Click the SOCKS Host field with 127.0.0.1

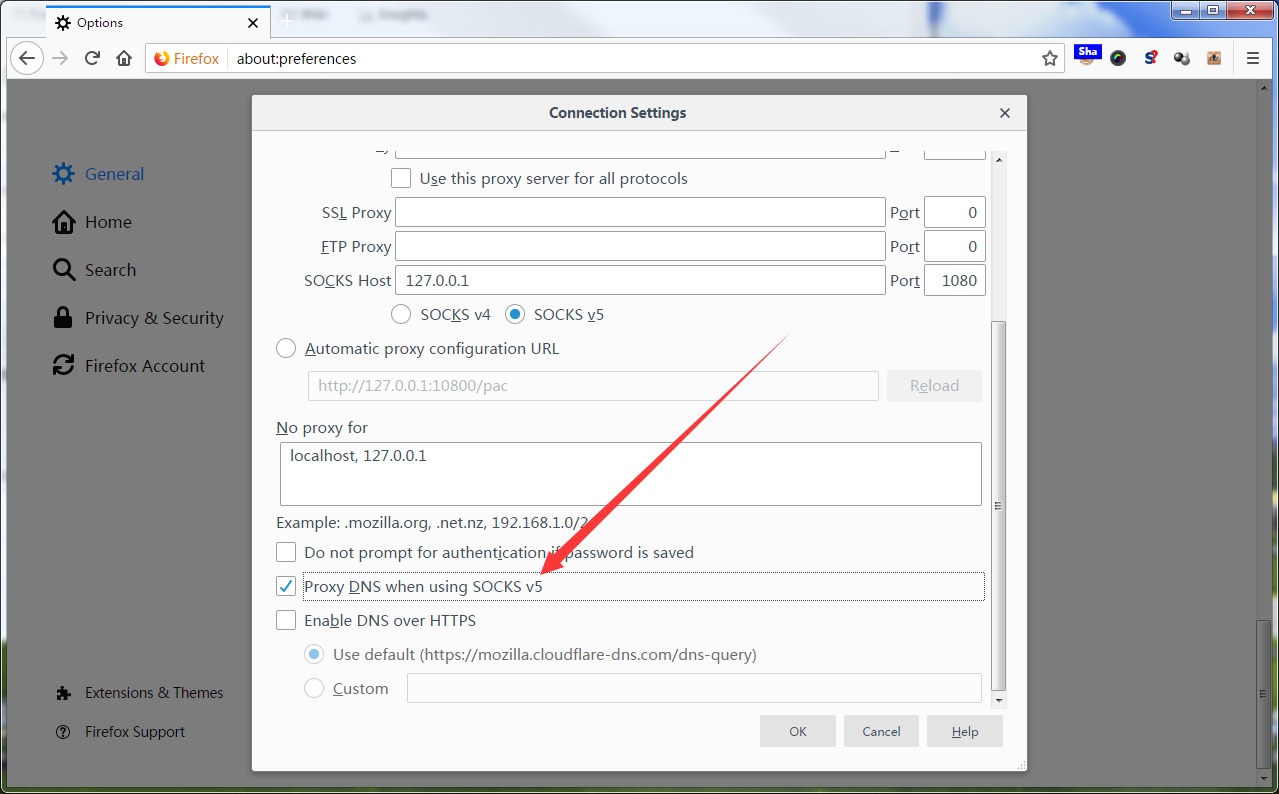pyautogui.click(x=640, y=280)
